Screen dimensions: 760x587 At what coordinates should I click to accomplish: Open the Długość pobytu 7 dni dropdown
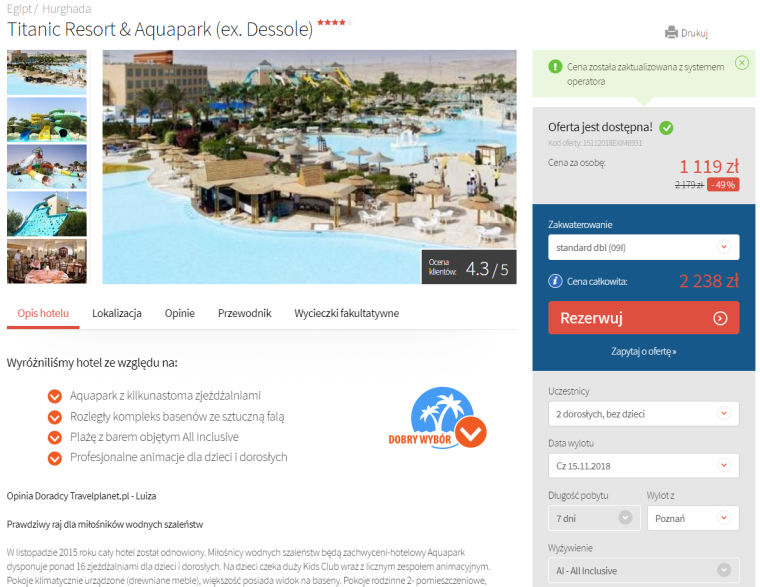(594, 518)
